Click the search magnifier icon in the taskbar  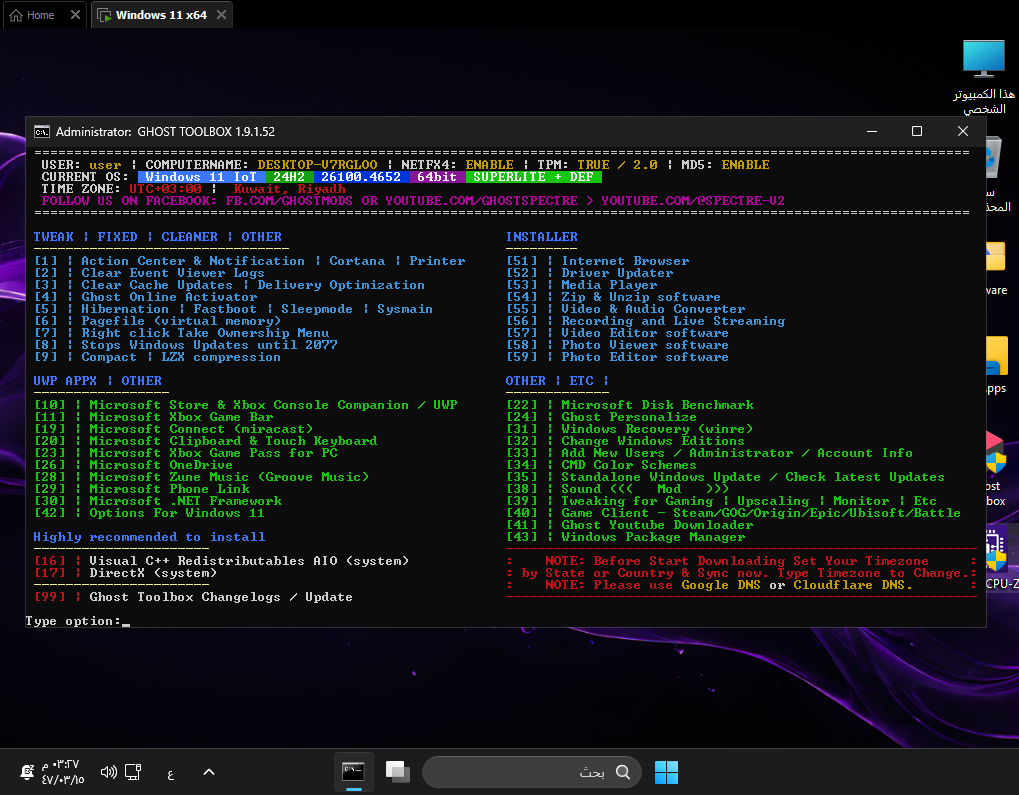(x=623, y=772)
